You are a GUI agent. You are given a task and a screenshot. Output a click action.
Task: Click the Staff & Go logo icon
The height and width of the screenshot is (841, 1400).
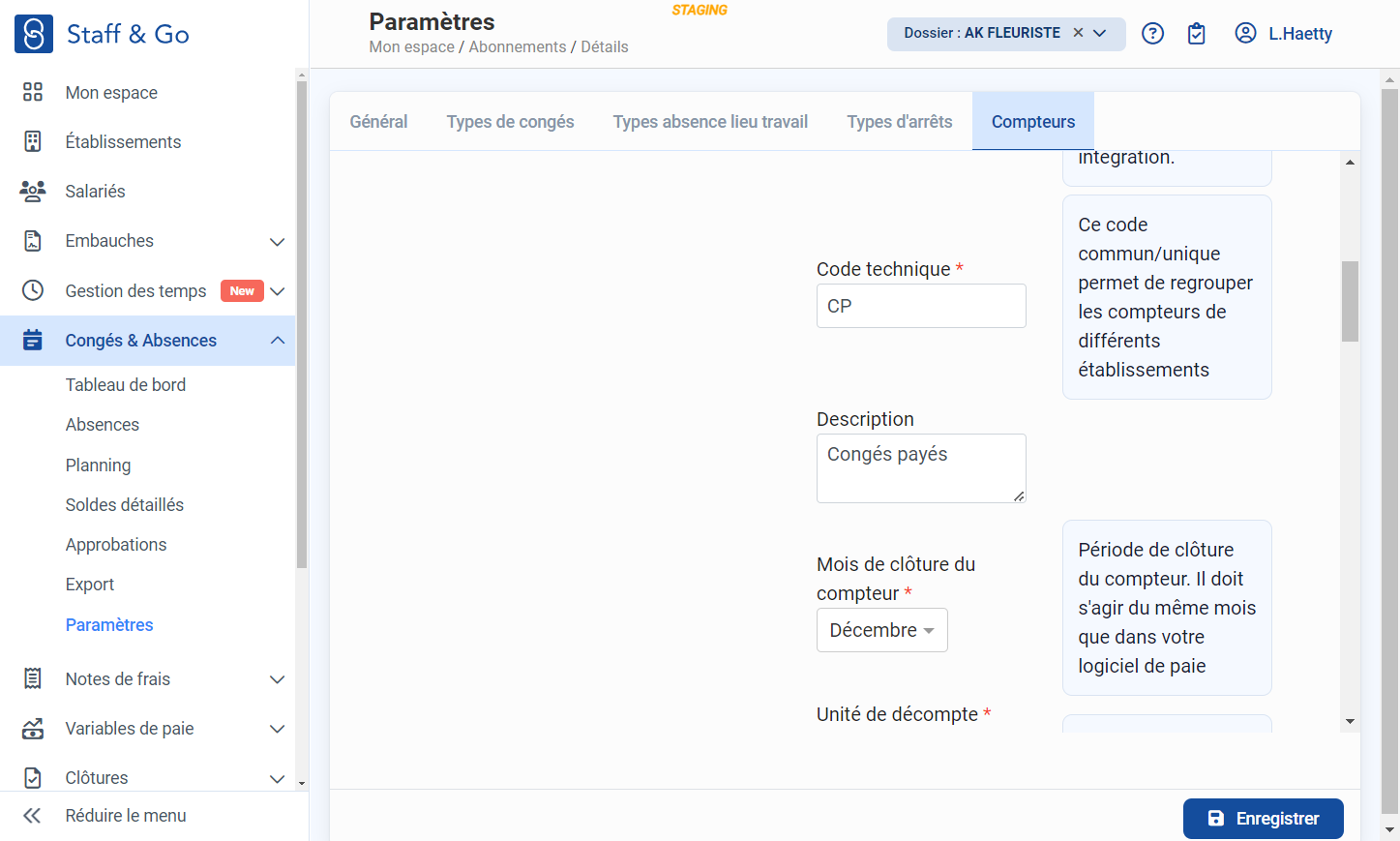click(x=34, y=34)
